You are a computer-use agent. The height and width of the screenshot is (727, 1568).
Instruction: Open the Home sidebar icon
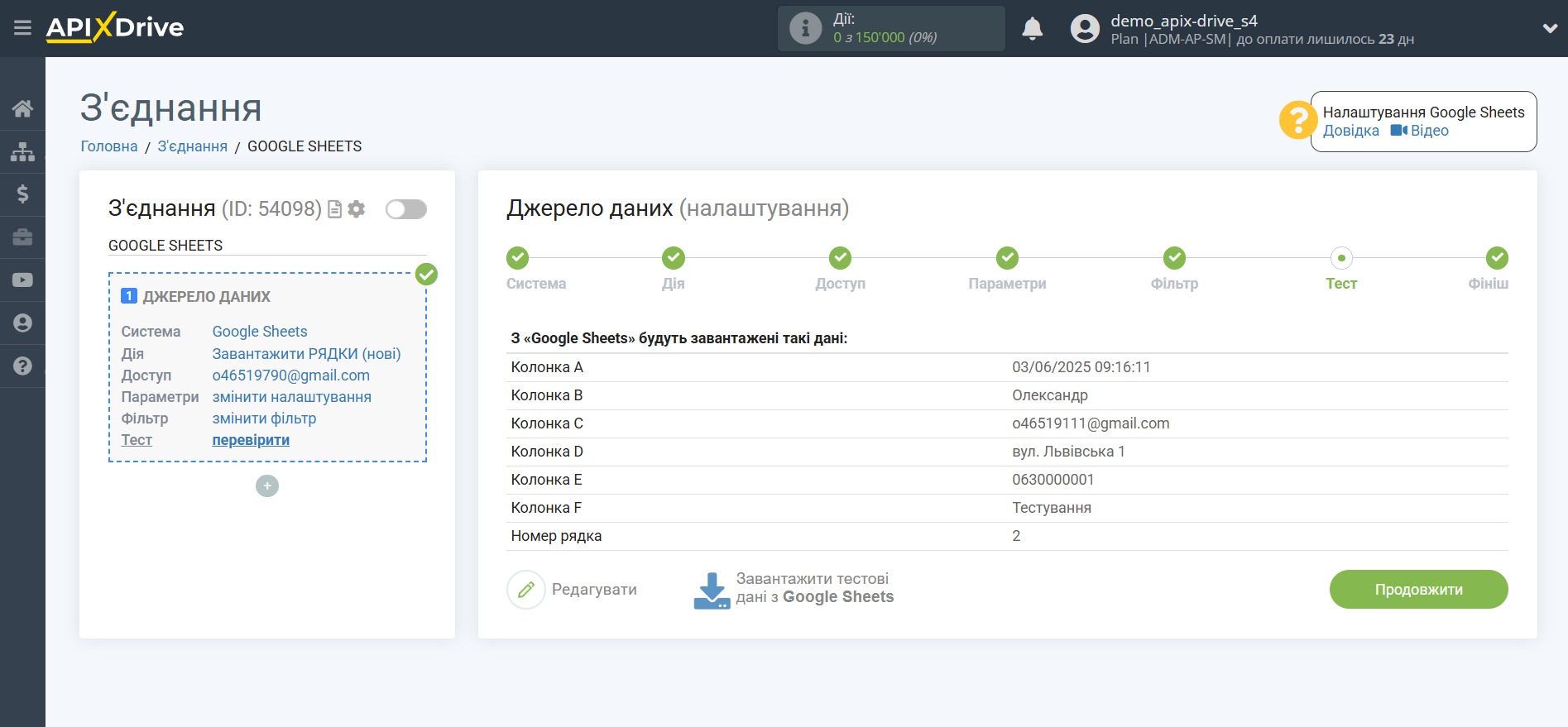pyautogui.click(x=22, y=108)
